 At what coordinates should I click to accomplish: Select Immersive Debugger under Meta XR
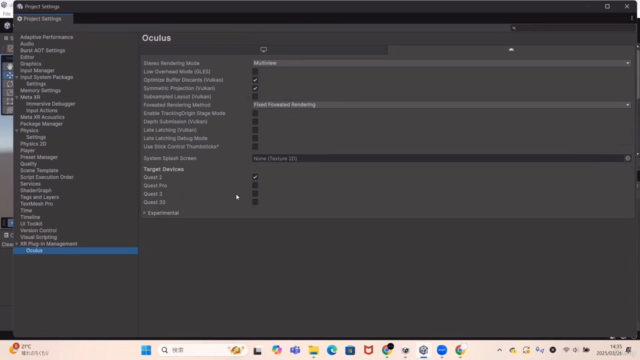pos(51,104)
